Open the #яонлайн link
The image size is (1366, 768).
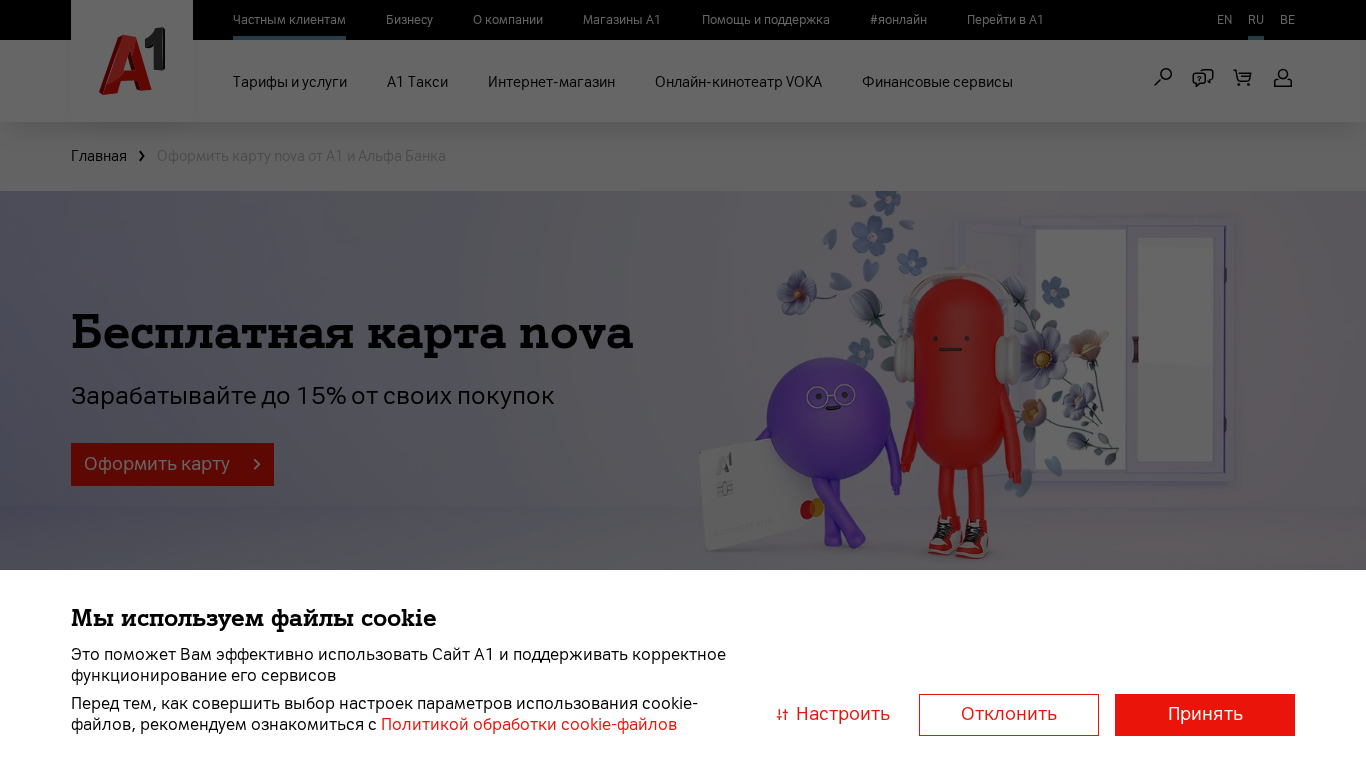(x=898, y=20)
